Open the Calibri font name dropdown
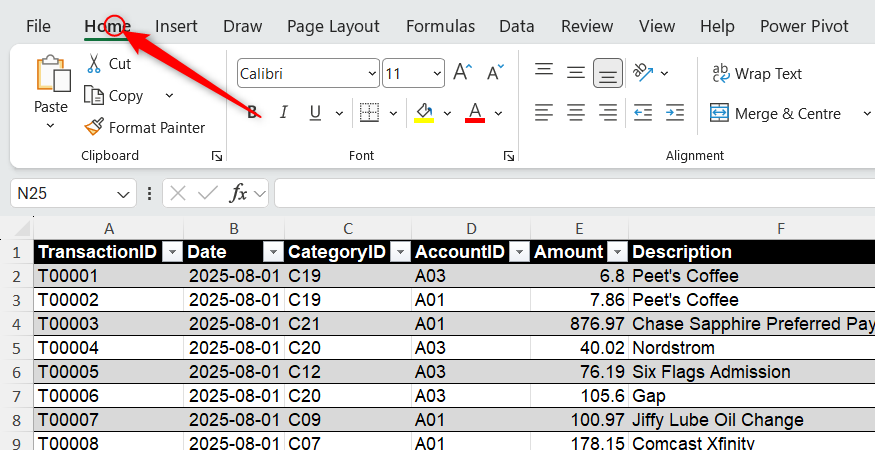Image resolution: width=875 pixels, height=450 pixels. tap(373, 73)
